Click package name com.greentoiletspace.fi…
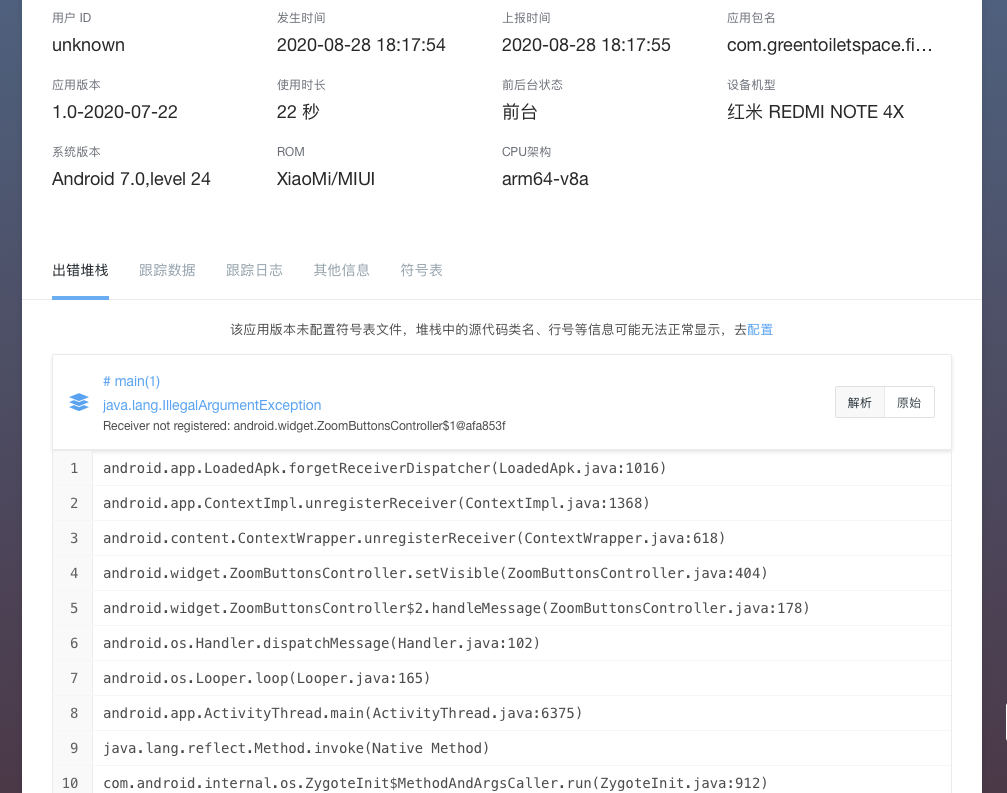Image resolution: width=1007 pixels, height=793 pixels. click(x=830, y=45)
